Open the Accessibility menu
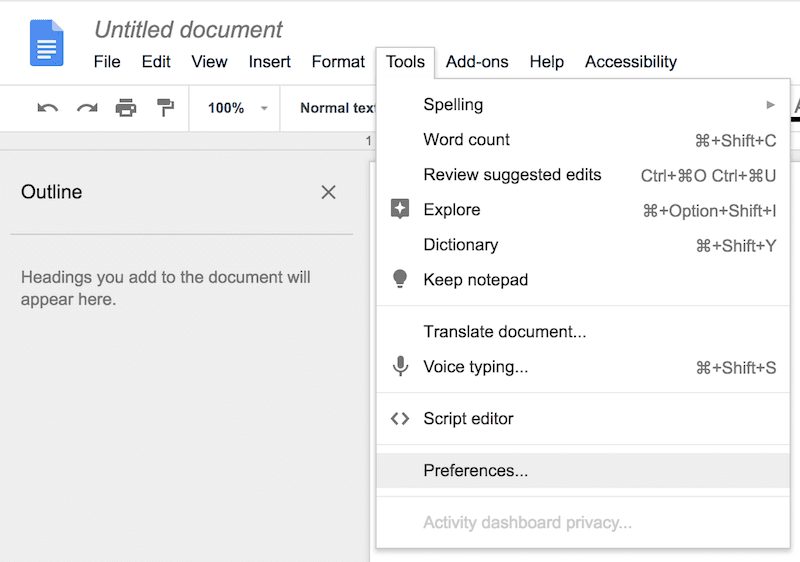This screenshot has height=562, width=800. (630, 62)
